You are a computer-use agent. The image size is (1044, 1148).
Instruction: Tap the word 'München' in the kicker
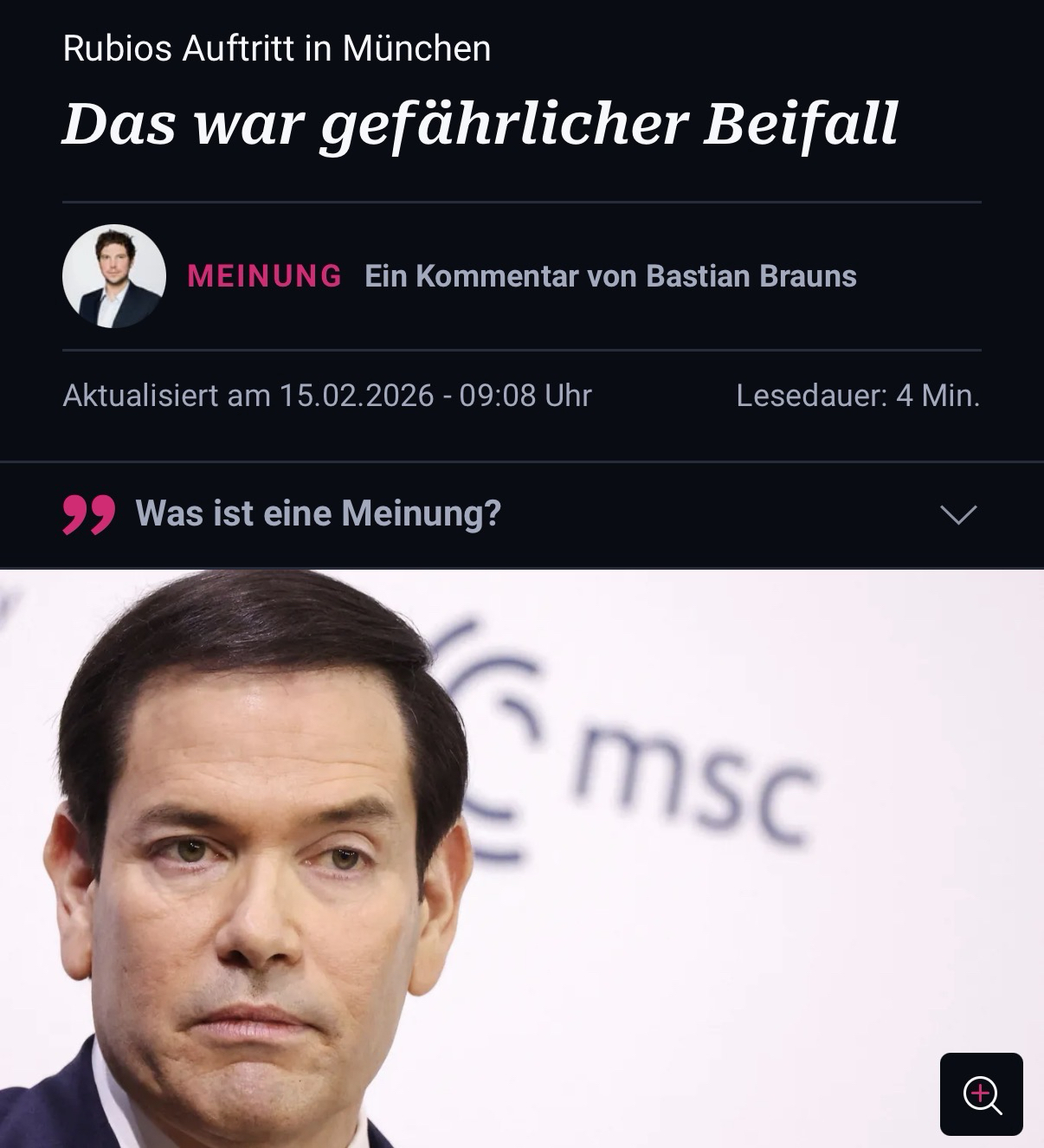point(417,48)
